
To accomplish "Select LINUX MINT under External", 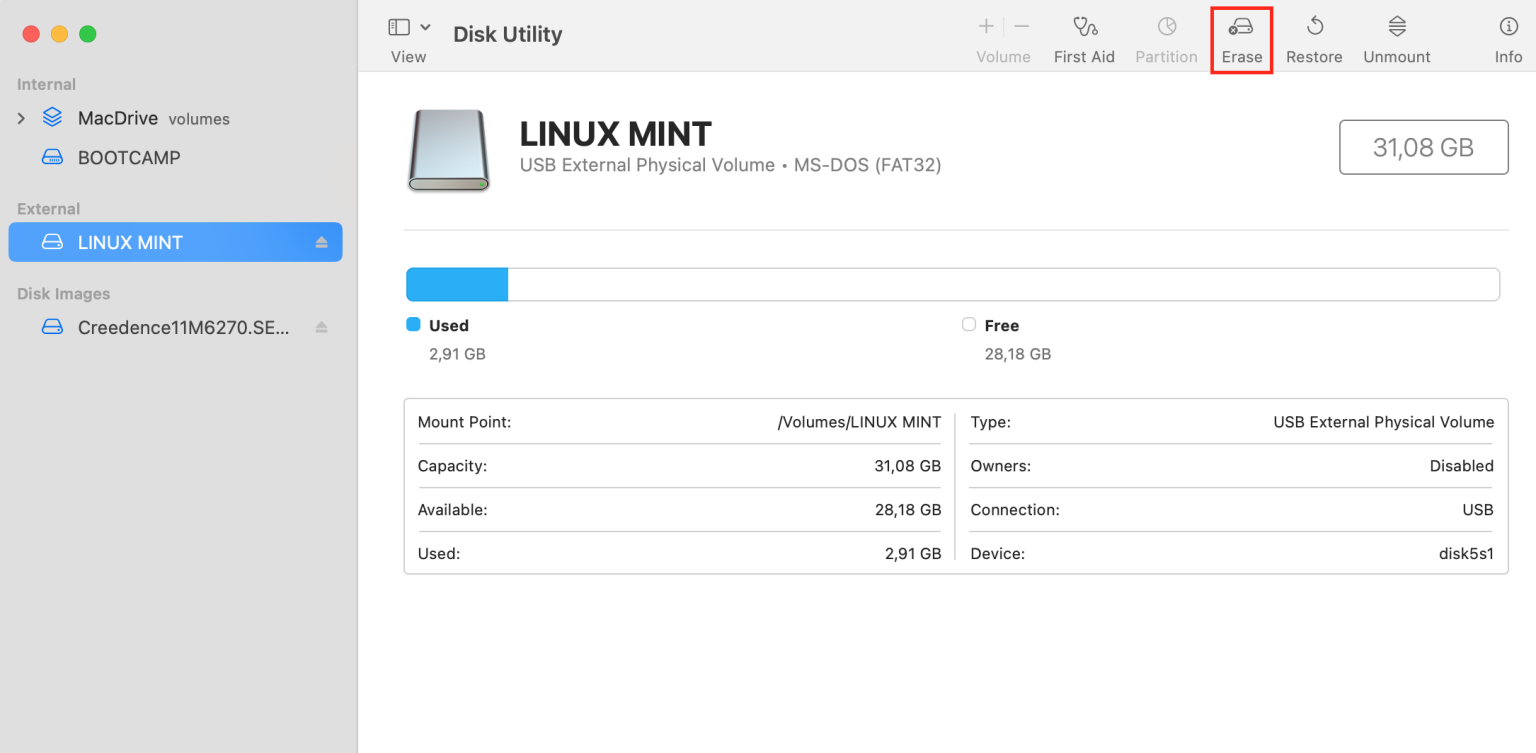I will (x=130, y=241).
